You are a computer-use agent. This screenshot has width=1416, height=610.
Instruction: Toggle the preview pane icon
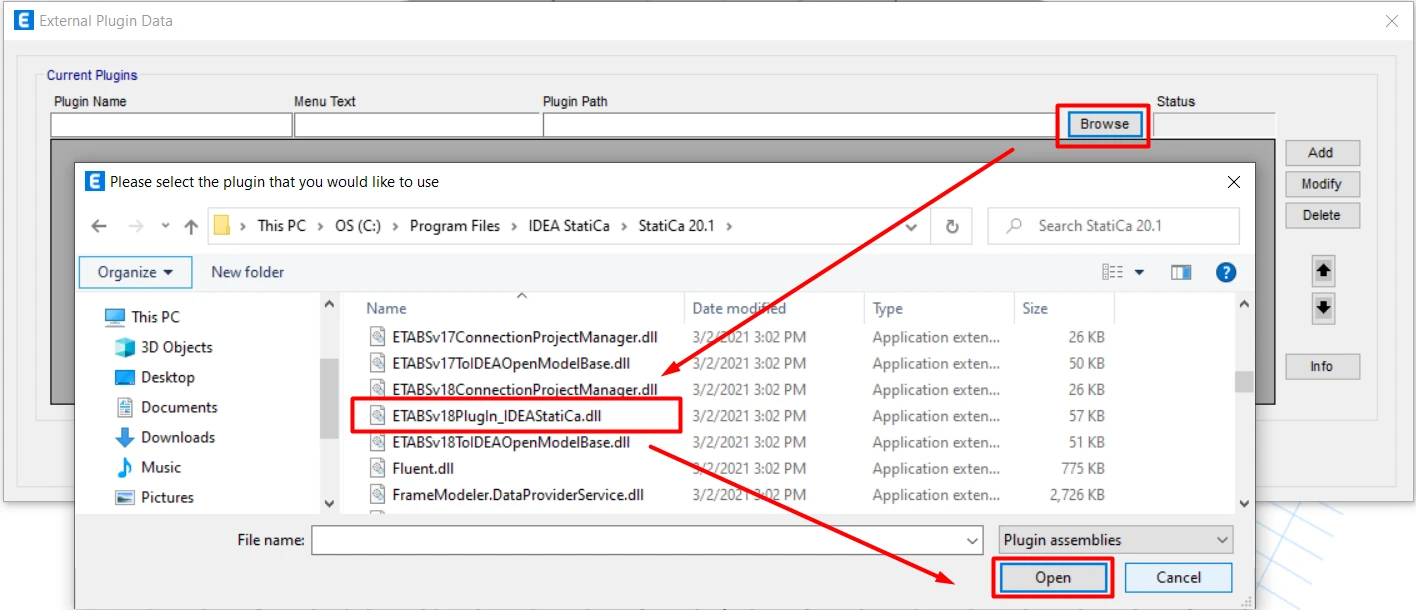(1181, 272)
